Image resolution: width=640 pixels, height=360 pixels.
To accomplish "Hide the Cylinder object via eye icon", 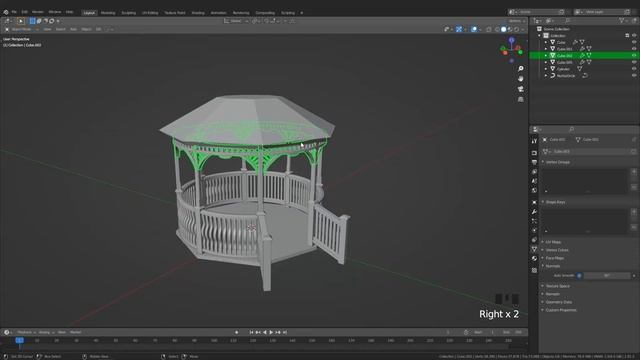I will point(634,69).
